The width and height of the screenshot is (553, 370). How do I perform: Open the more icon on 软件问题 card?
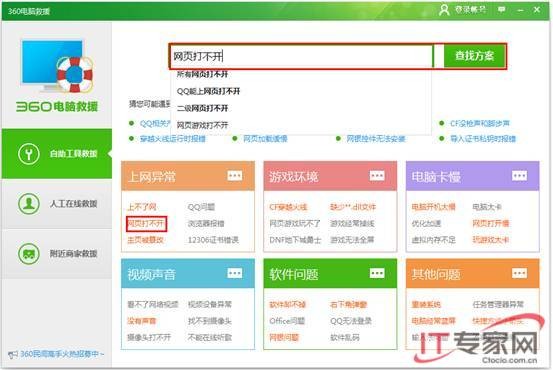pyautogui.click(x=377, y=273)
